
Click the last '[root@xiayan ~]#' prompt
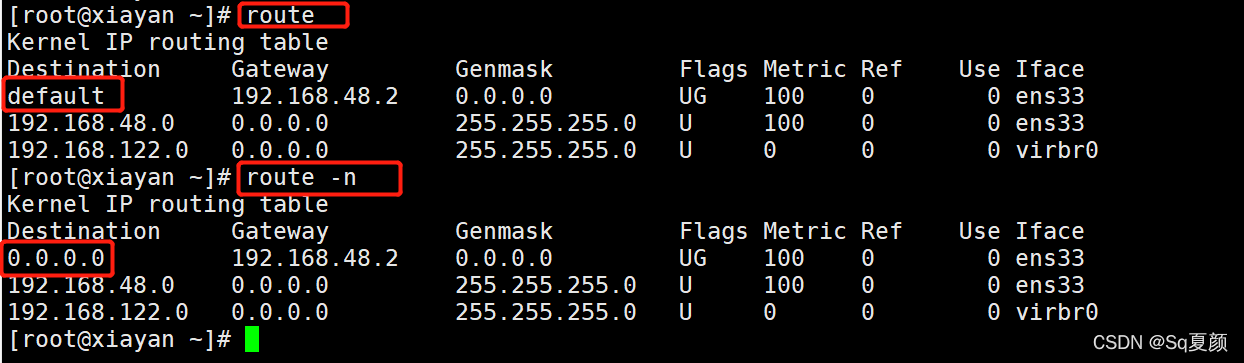120,339
